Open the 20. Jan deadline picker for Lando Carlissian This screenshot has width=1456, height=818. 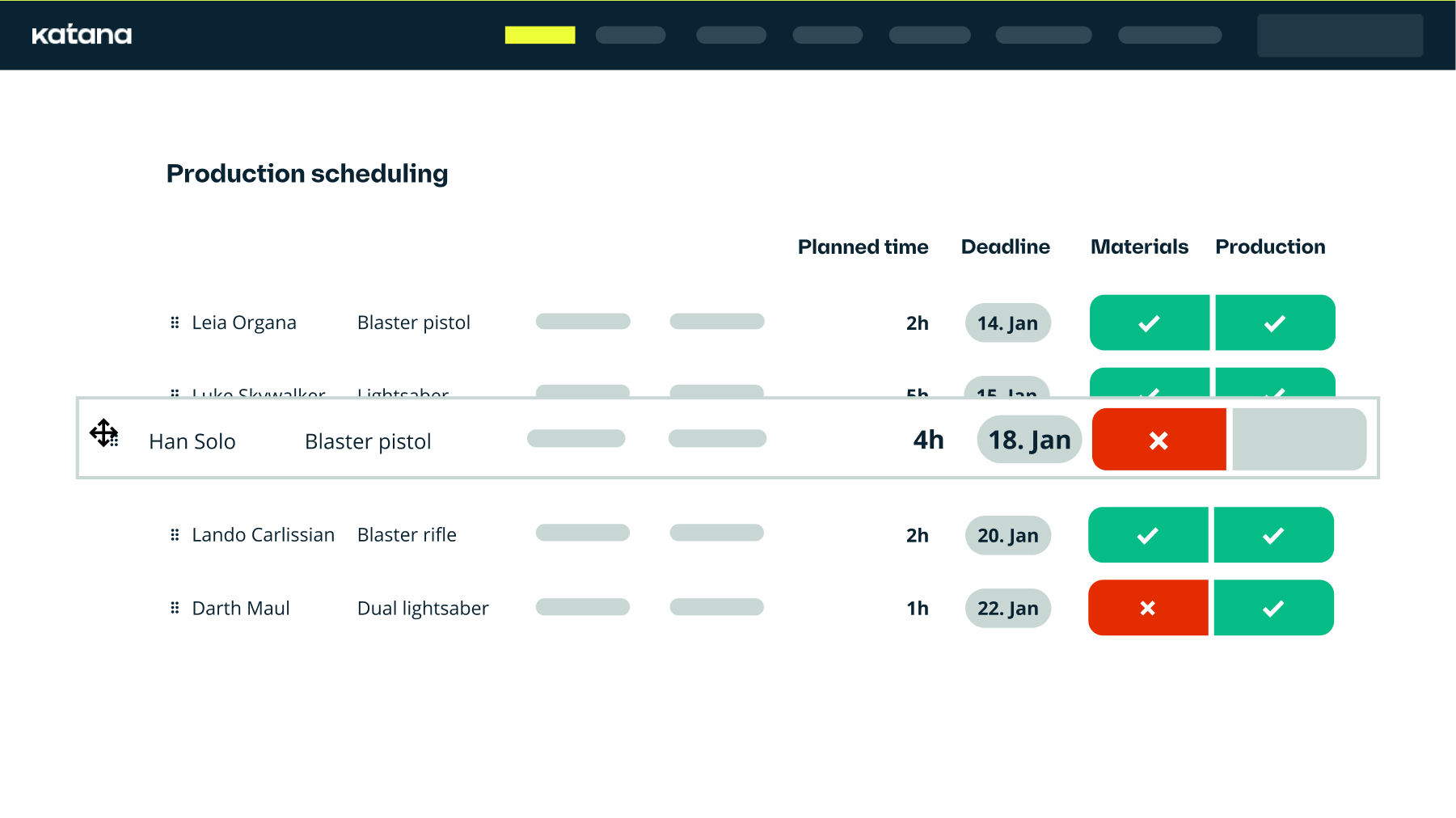[1007, 535]
